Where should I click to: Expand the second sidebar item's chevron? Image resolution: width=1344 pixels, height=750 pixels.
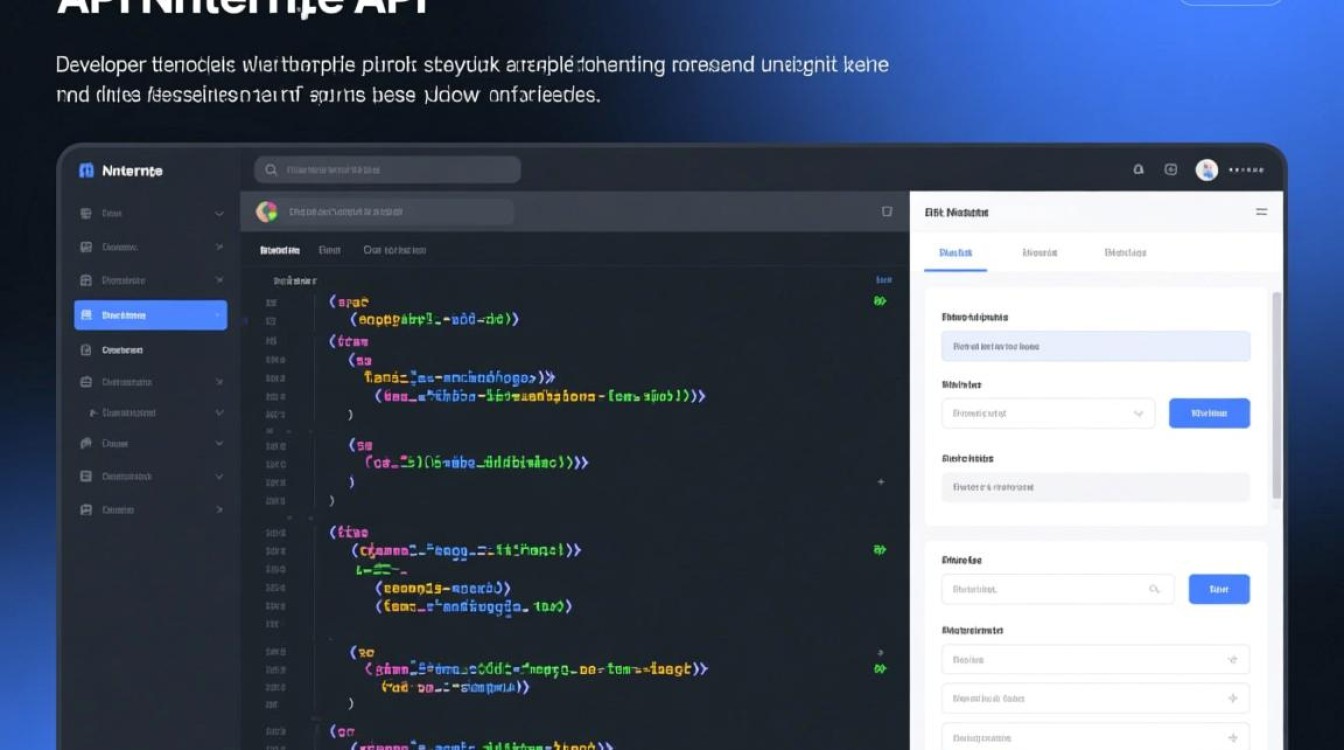219,247
